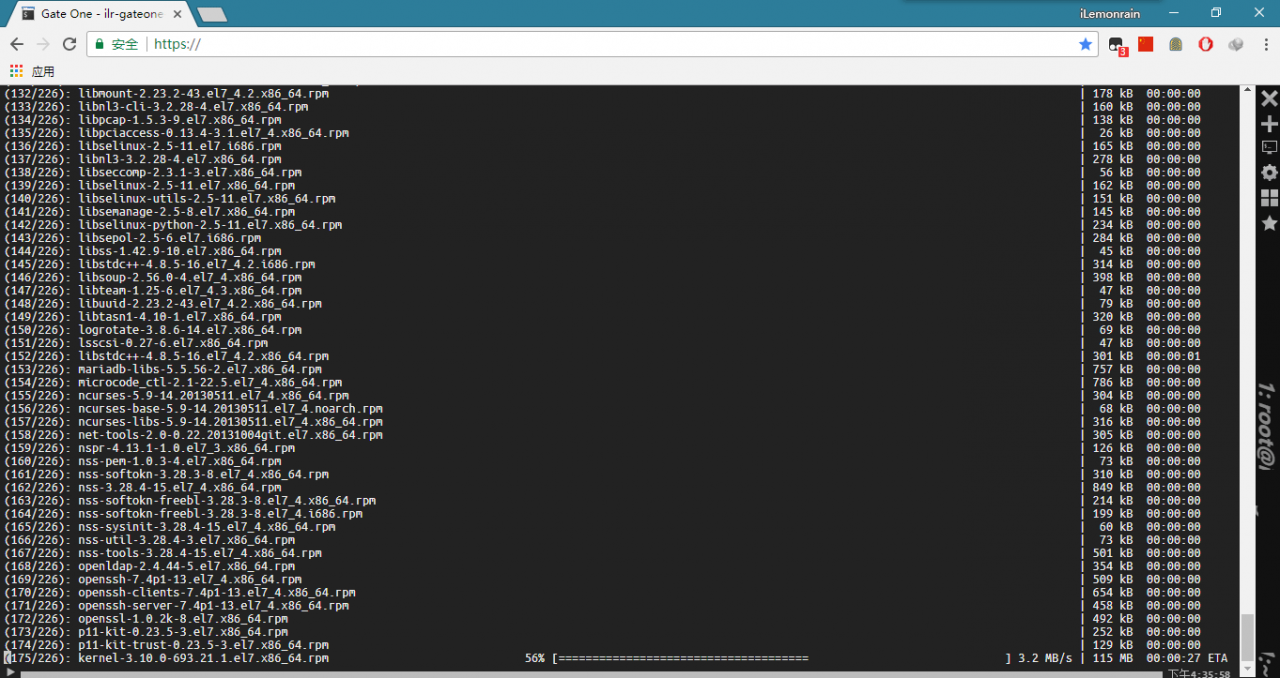This screenshot has width=1280, height=678.
Task: Open Gate One settings gear
Action: click(1269, 173)
